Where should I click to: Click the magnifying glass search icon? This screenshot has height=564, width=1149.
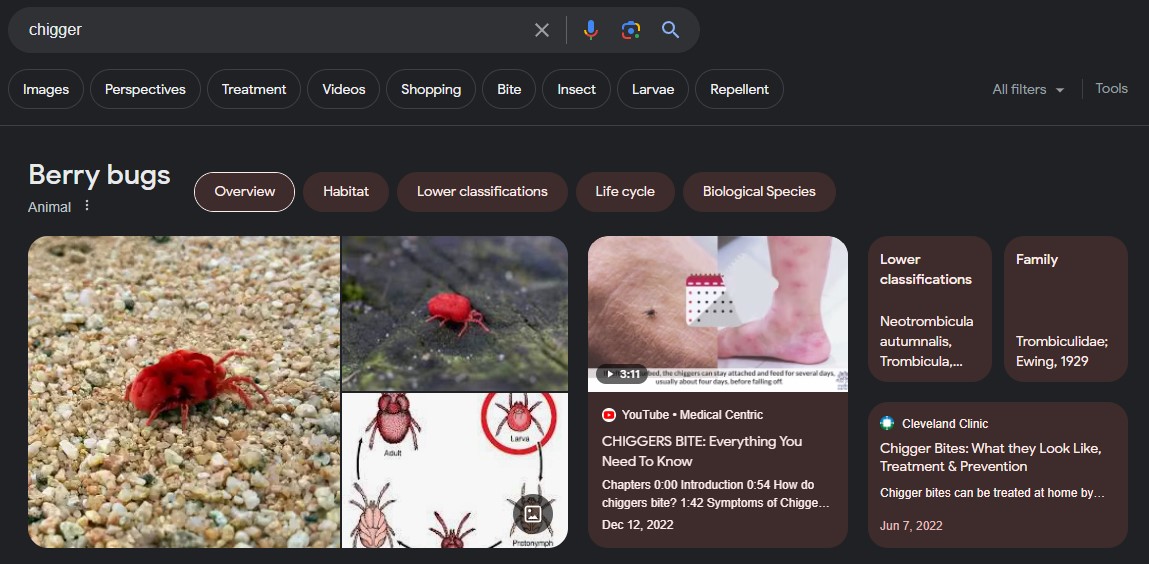coord(670,30)
